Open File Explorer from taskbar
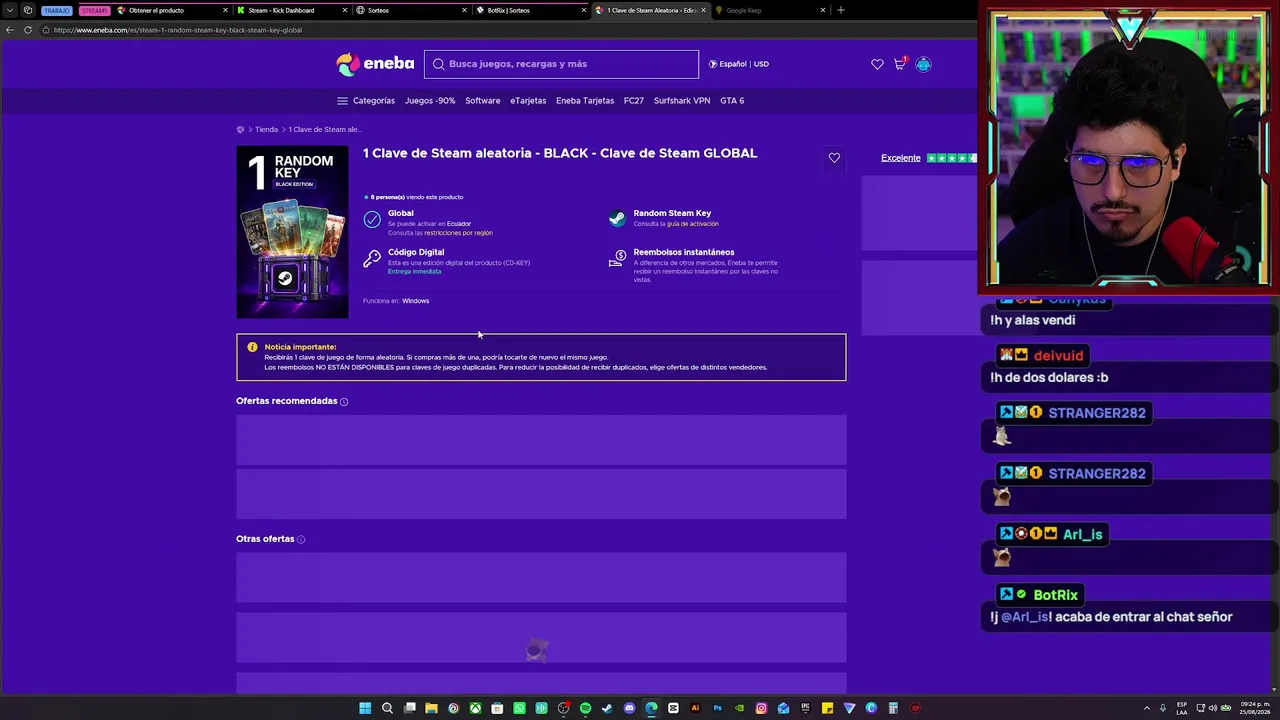Viewport: 1280px width, 720px height. tap(431, 708)
